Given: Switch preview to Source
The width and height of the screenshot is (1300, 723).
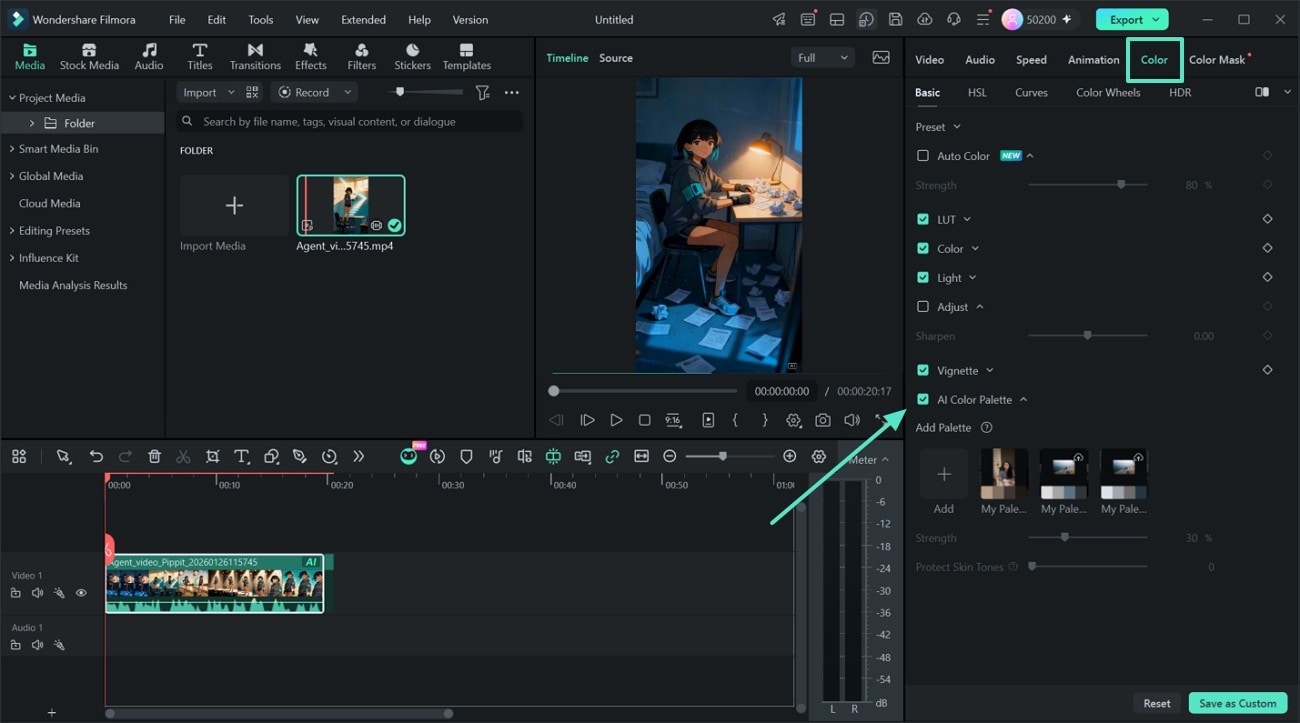Looking at the screenshot, I should pos(616,58).
